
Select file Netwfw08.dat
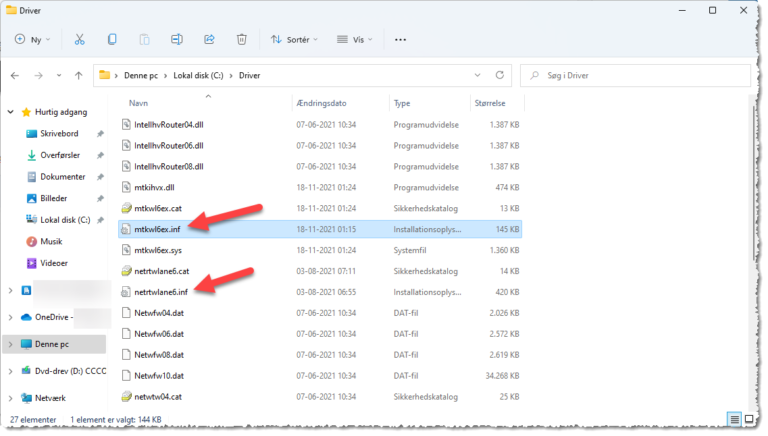pos(159,355)
